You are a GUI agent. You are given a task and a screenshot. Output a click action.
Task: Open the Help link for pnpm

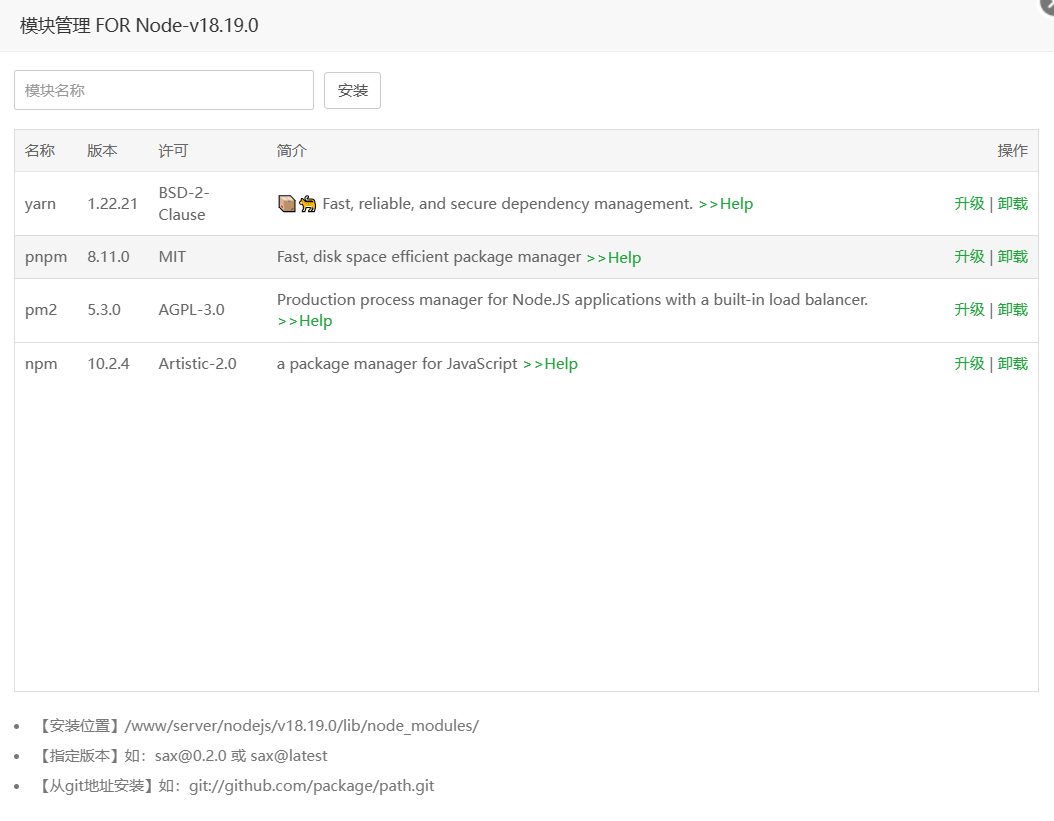pyautogui.click(x=614, y=258)
